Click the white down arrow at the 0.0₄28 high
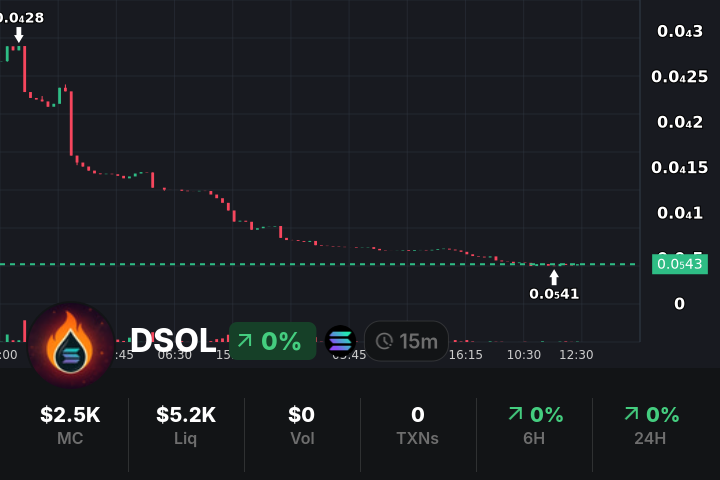Viewport: 720px width, 480px height. click(18, 35)
